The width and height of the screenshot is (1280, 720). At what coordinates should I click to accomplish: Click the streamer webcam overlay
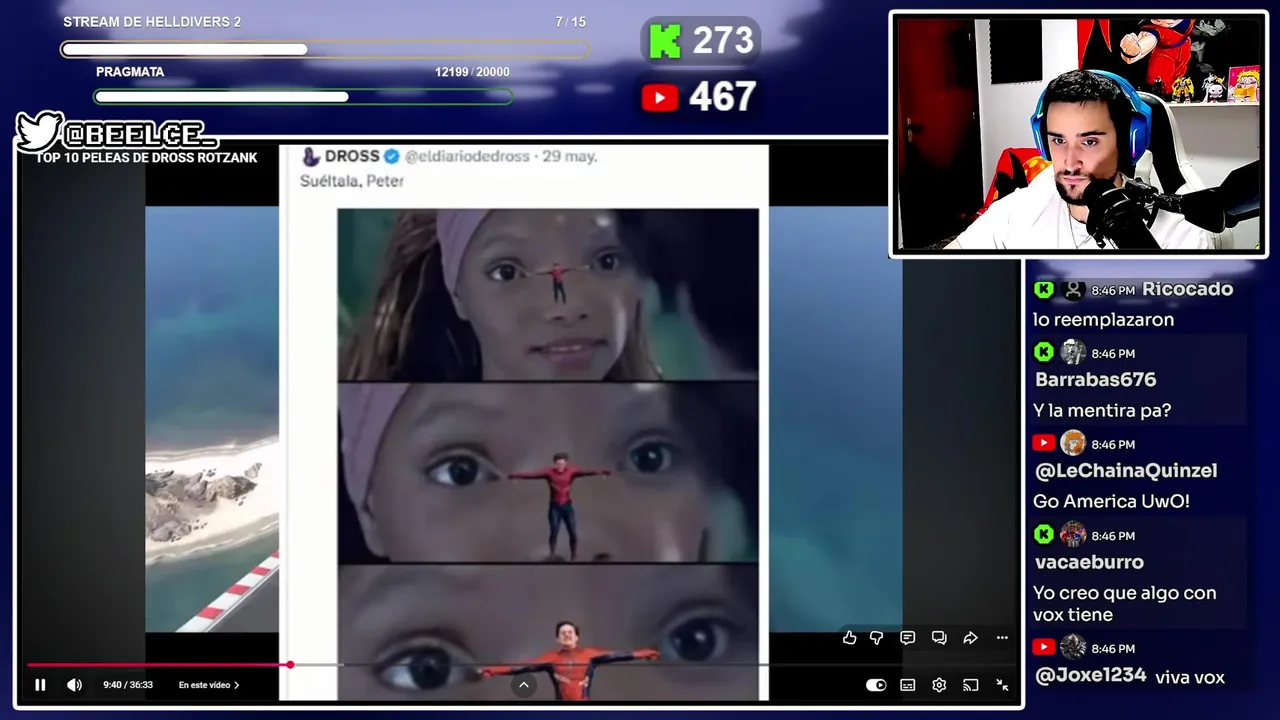(x=1078, y=134)
